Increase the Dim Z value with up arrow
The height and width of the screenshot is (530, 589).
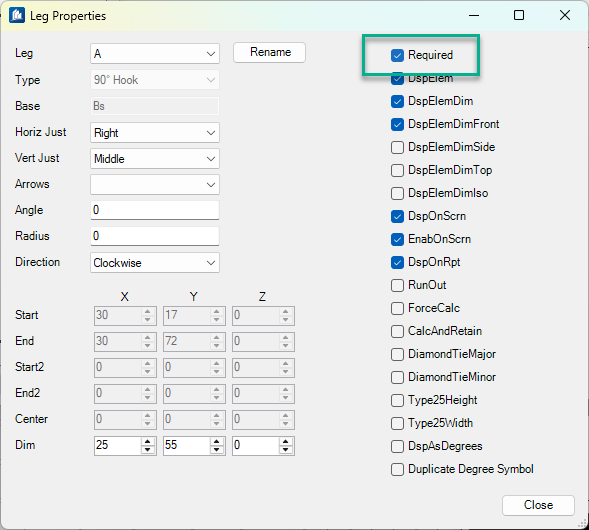pyautogui.click(x=286, y=442)
